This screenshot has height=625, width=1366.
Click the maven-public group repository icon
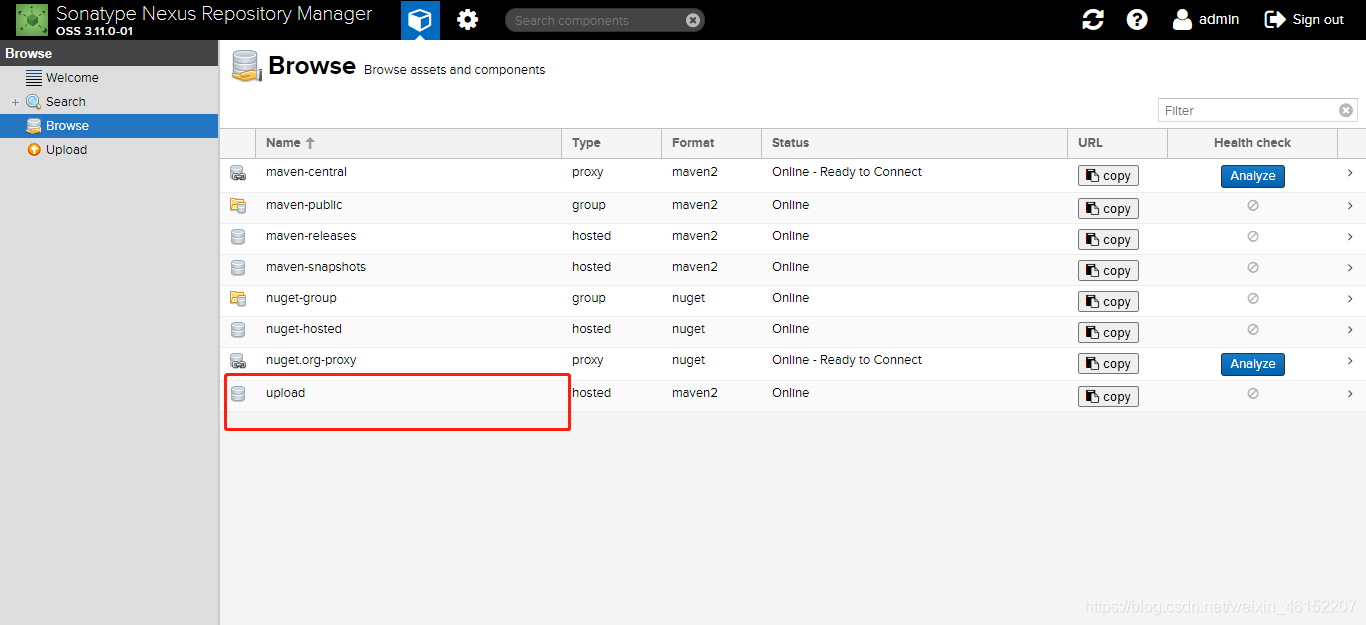238,206
